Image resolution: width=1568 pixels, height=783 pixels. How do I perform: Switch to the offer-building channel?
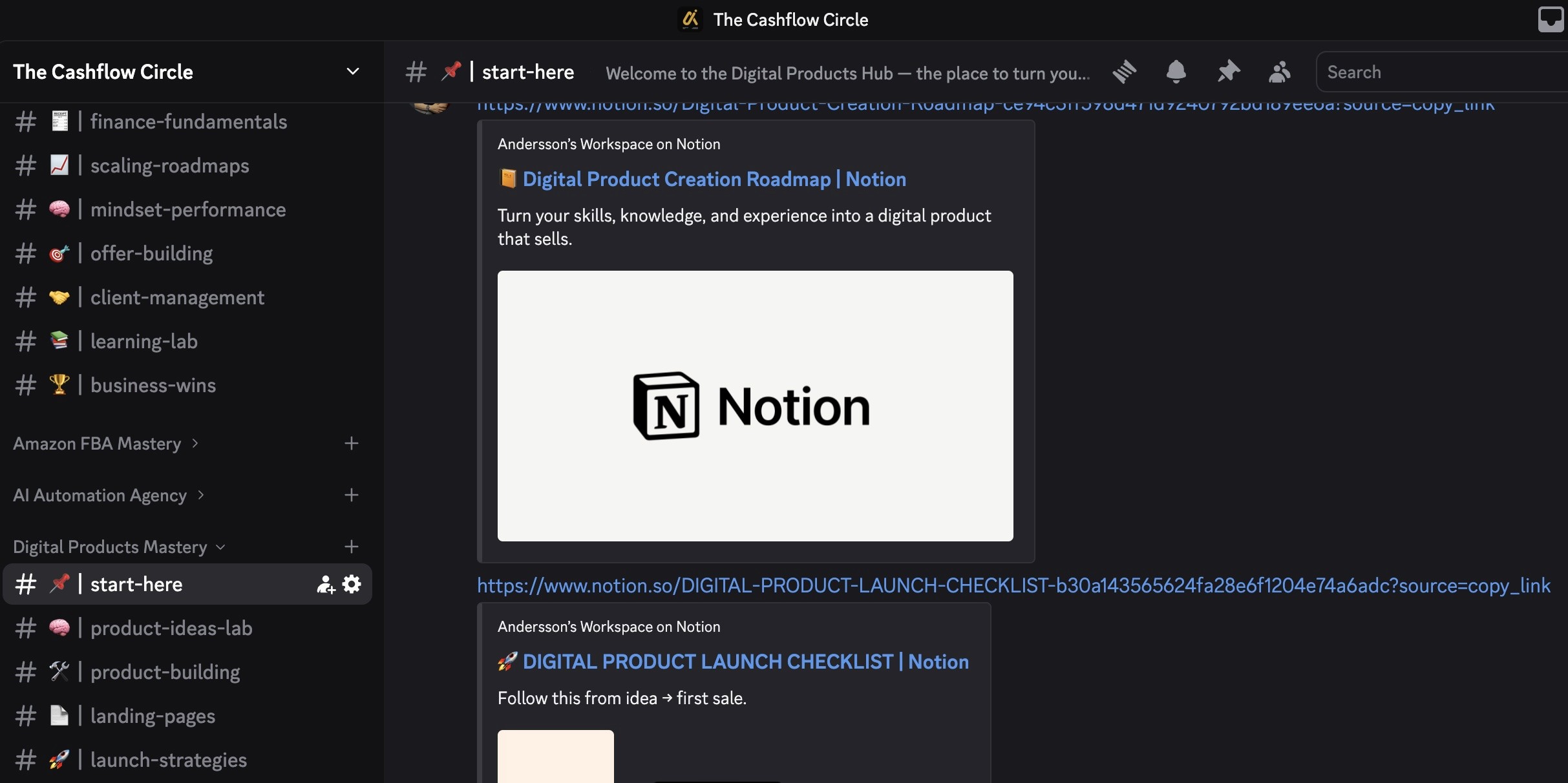151,253
